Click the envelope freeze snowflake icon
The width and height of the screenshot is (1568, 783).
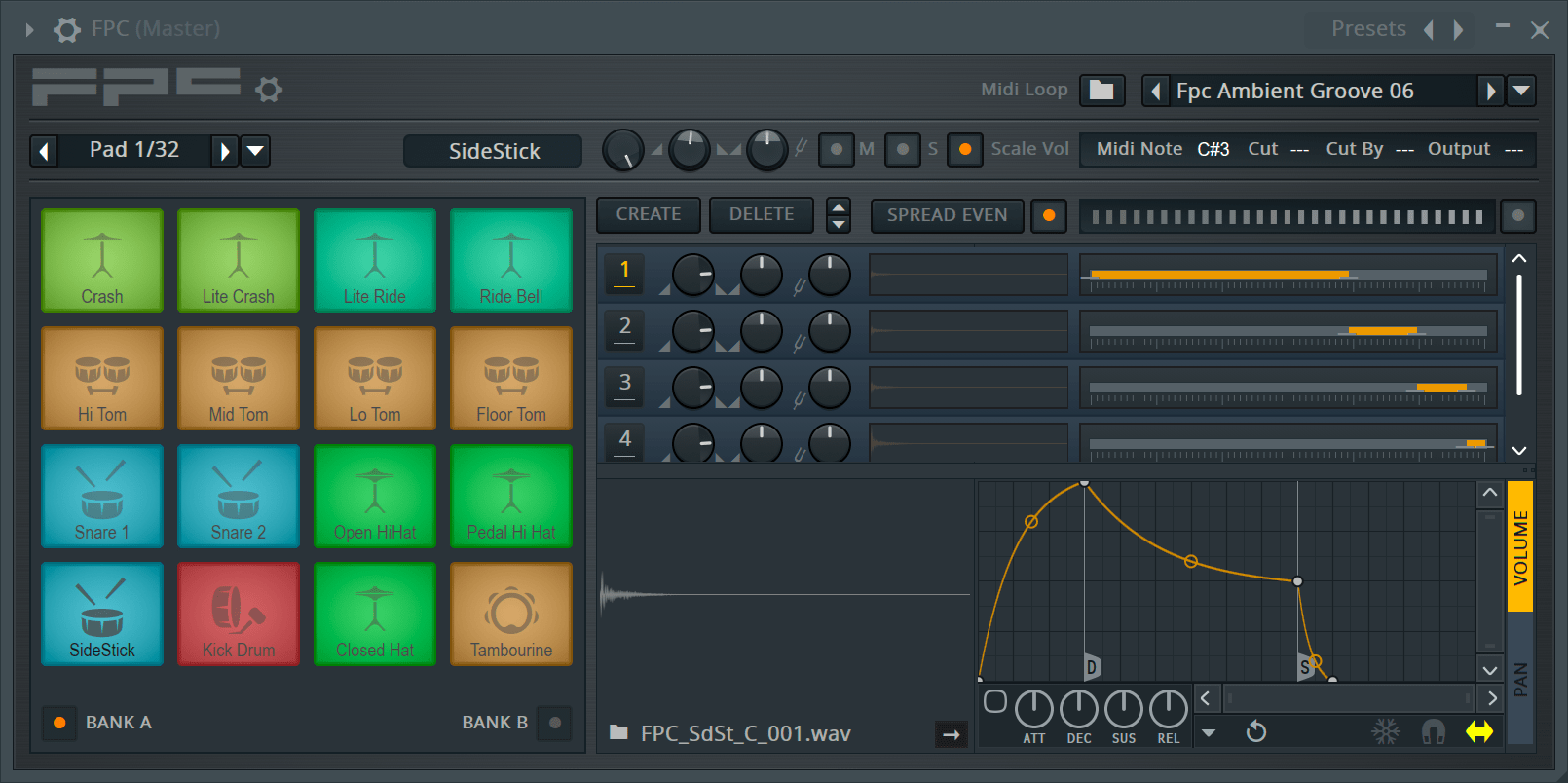pos(1385,731)
